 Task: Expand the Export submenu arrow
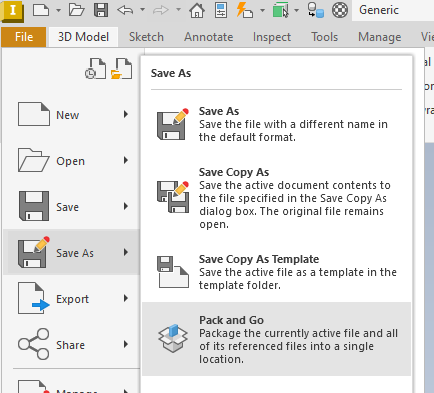pyautogui.click(x=126, y=299)
